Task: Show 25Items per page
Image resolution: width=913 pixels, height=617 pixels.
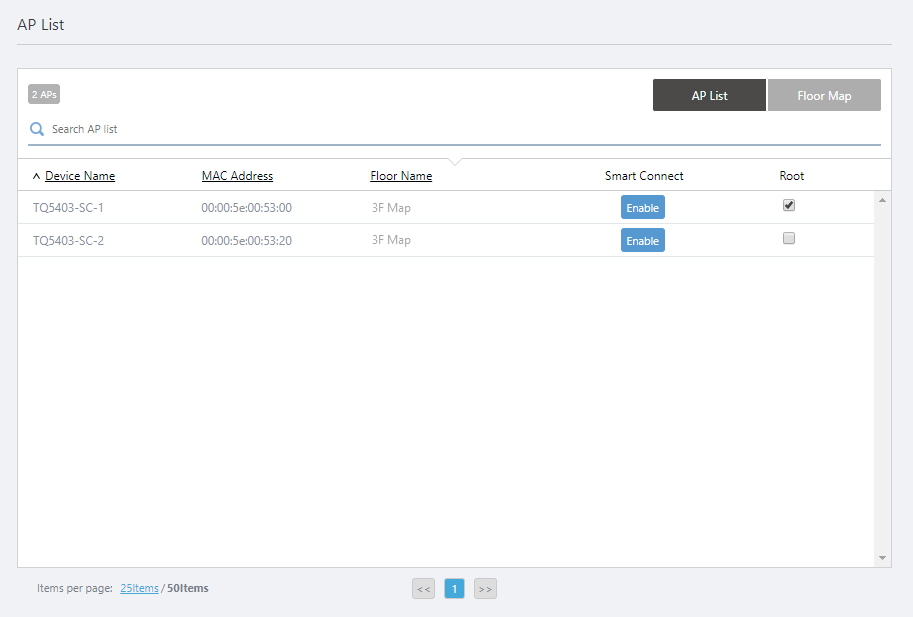Action: pyautogui.click(x=139, y=588)
